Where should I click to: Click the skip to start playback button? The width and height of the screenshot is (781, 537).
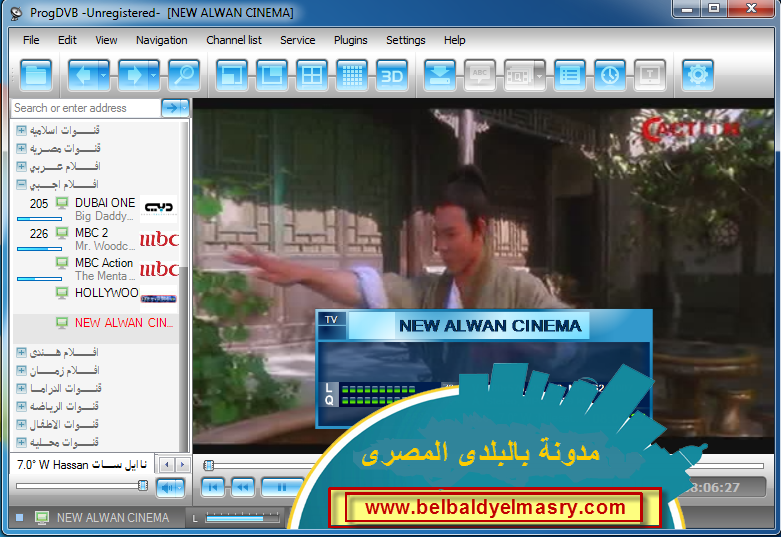coord(213,487)
